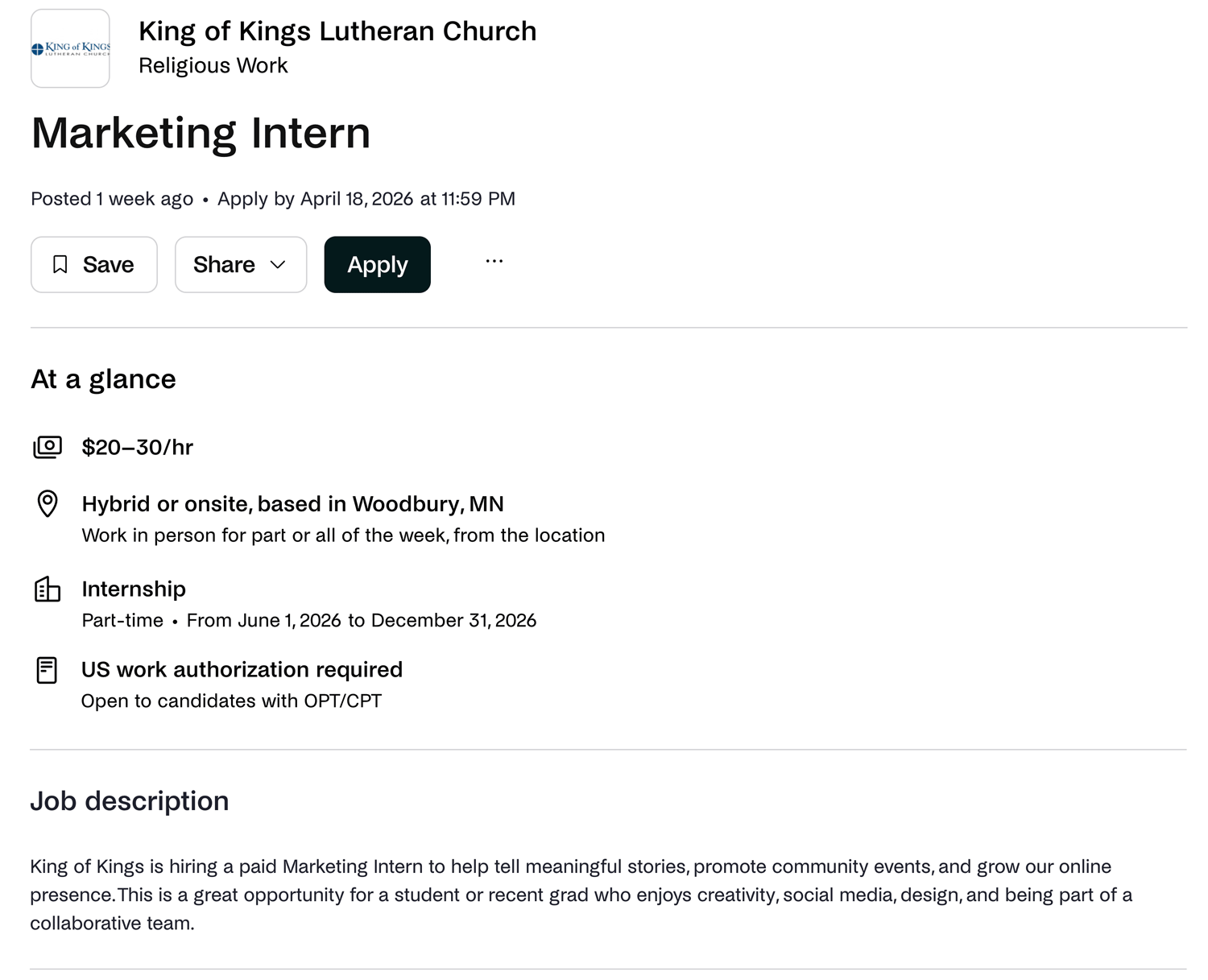Click the At a glance section heading
This screenshot has width=1208, height=980.
[x=103, y=378]
